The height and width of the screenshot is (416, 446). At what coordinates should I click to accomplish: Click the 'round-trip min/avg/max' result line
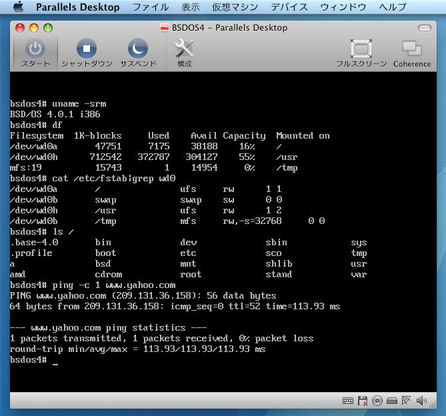pyautogui.click(x=138, y=349)
